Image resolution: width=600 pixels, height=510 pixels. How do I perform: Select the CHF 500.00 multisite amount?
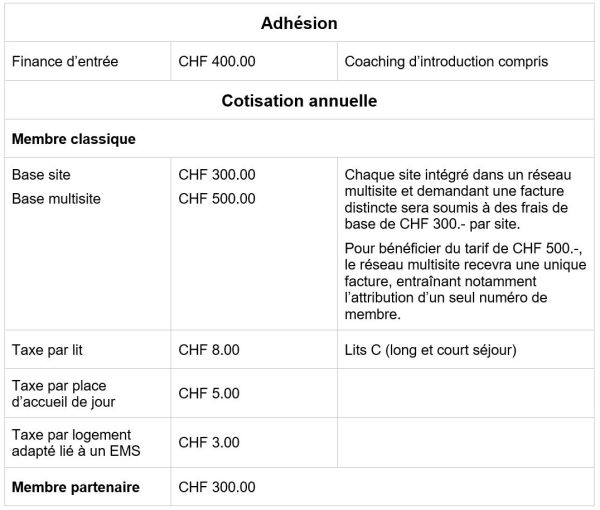[x=216, y=198]
